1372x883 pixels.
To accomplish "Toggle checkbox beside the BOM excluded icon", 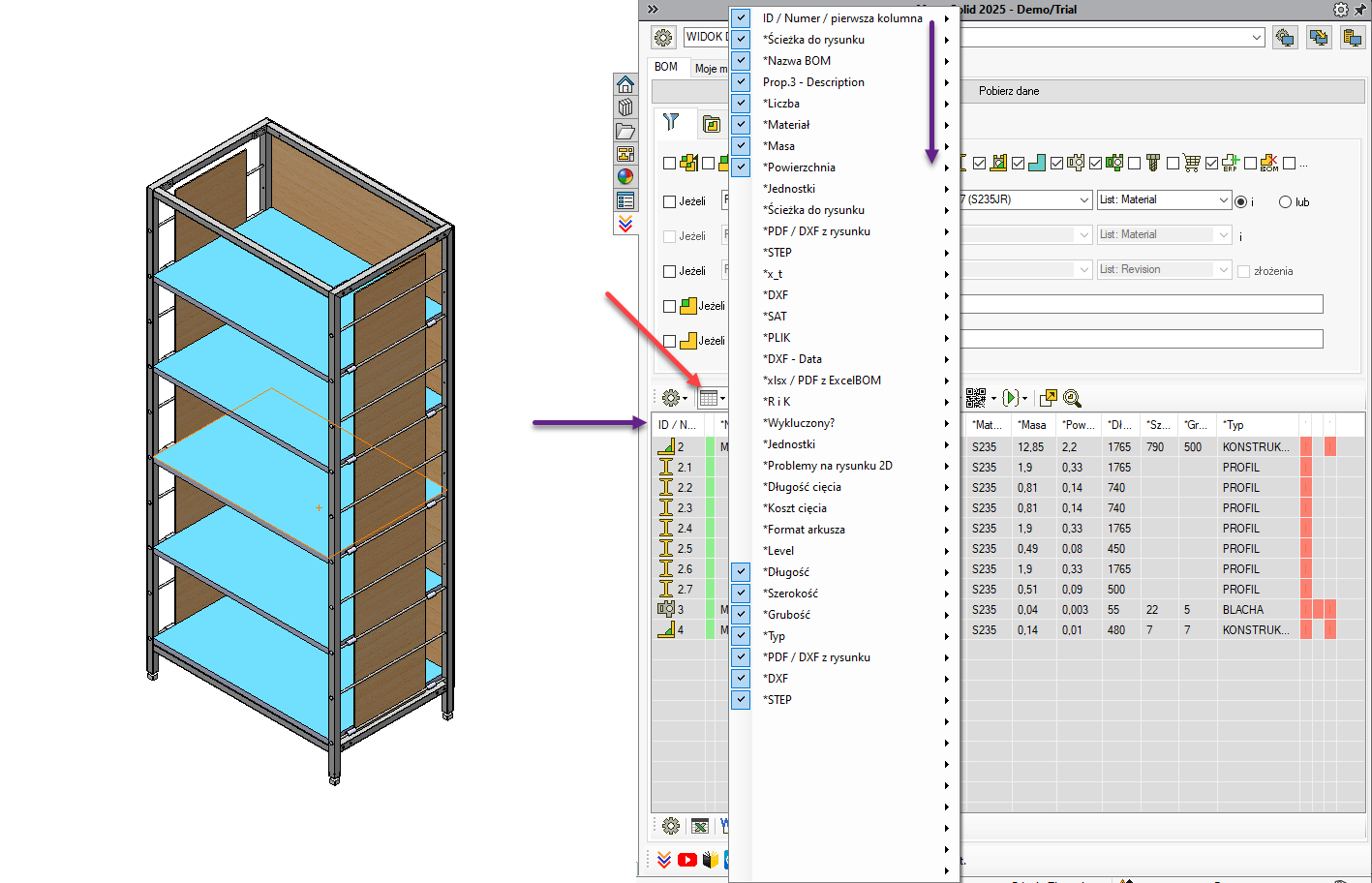I will pos(1251,164).
